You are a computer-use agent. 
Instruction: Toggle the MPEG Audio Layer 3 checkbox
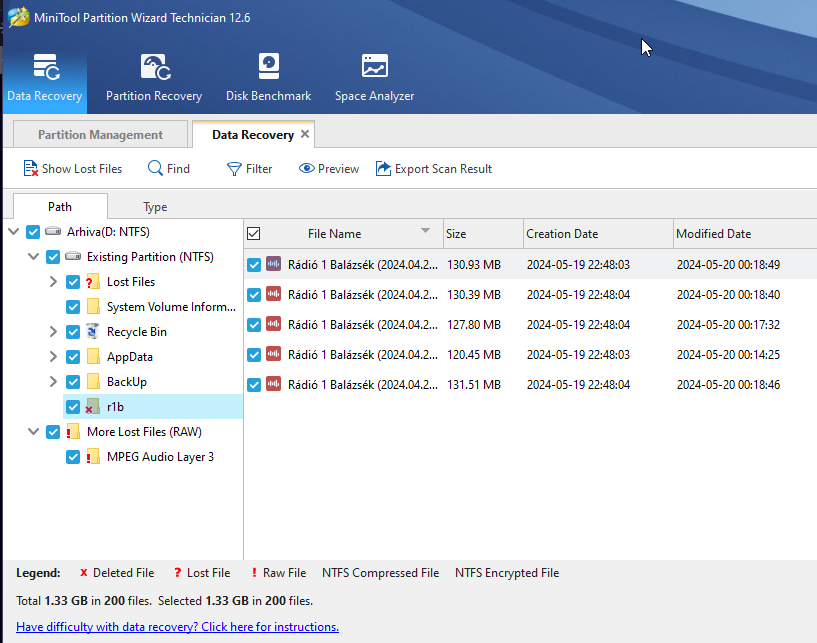pyautogui.click(x=73, y=457)
